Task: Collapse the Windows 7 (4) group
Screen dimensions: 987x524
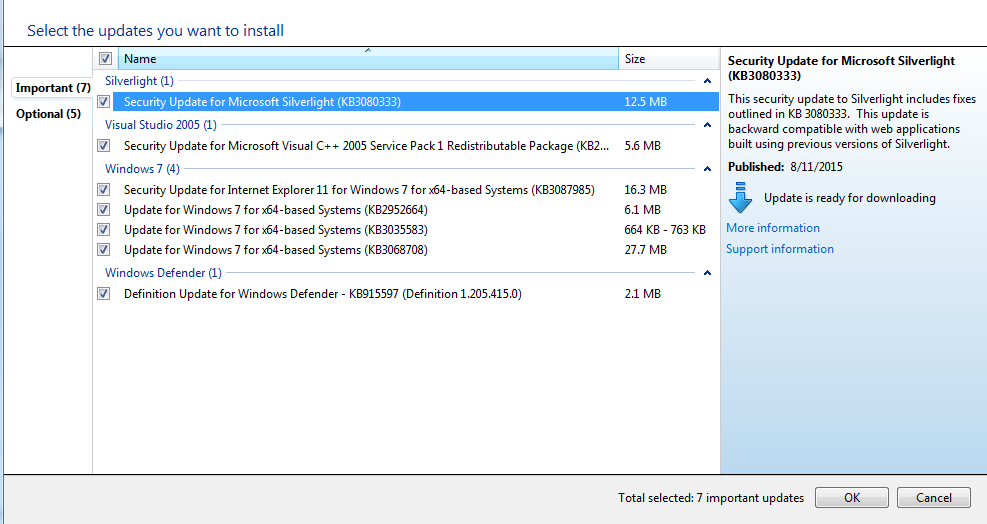Action: click(707, 169)
